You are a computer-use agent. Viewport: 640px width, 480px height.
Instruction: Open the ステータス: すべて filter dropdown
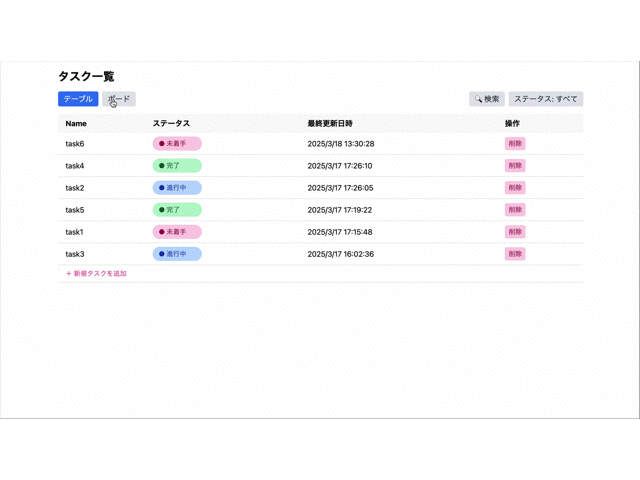click(545, 99)
